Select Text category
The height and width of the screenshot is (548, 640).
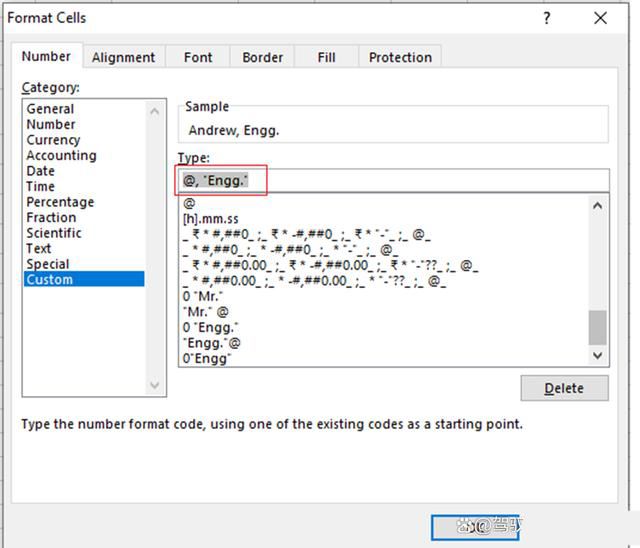tap(84, 248)
